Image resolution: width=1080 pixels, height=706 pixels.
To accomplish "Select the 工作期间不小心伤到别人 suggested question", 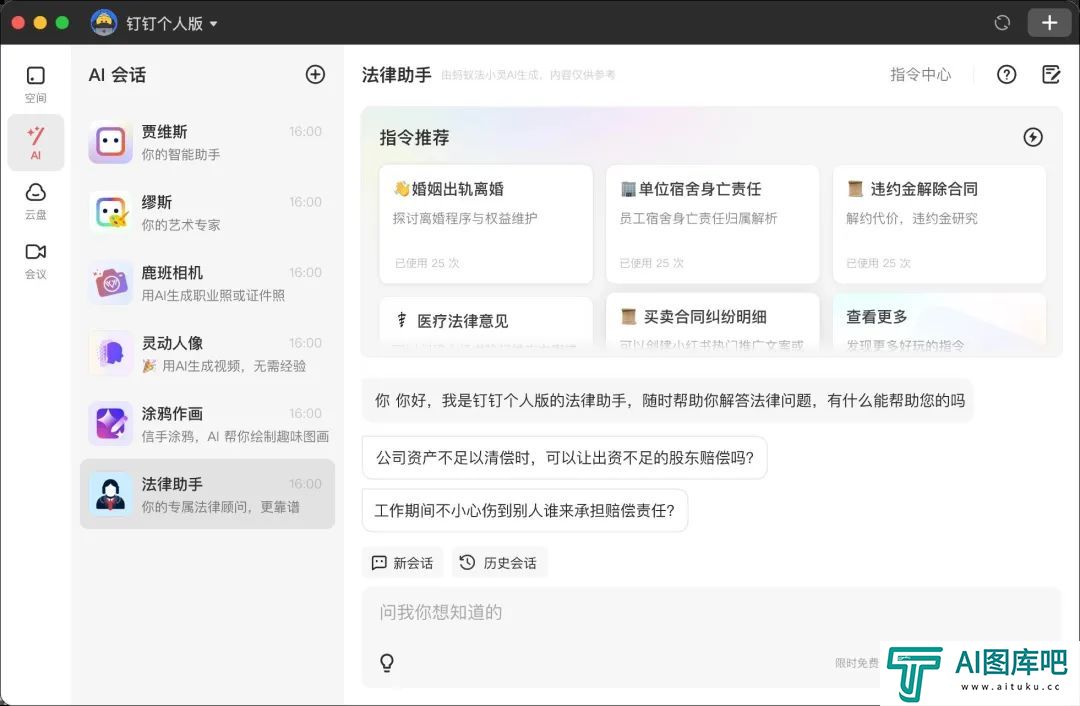I will click(x=525, y=510).
